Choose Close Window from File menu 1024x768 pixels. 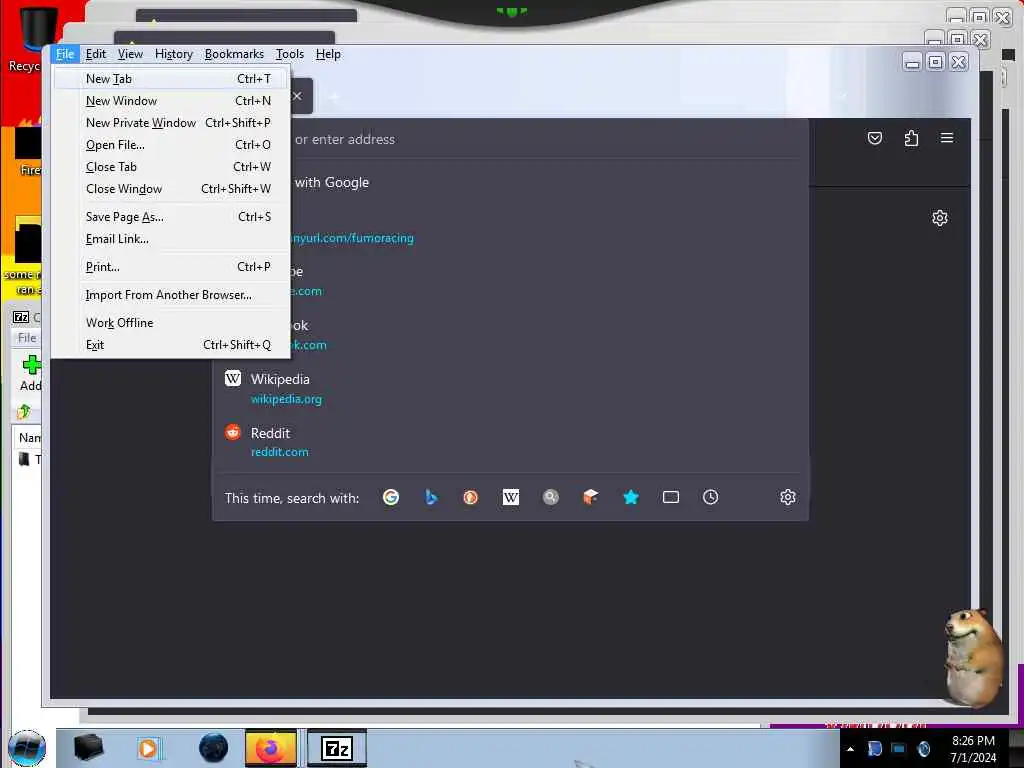click(x=171, y=189)
